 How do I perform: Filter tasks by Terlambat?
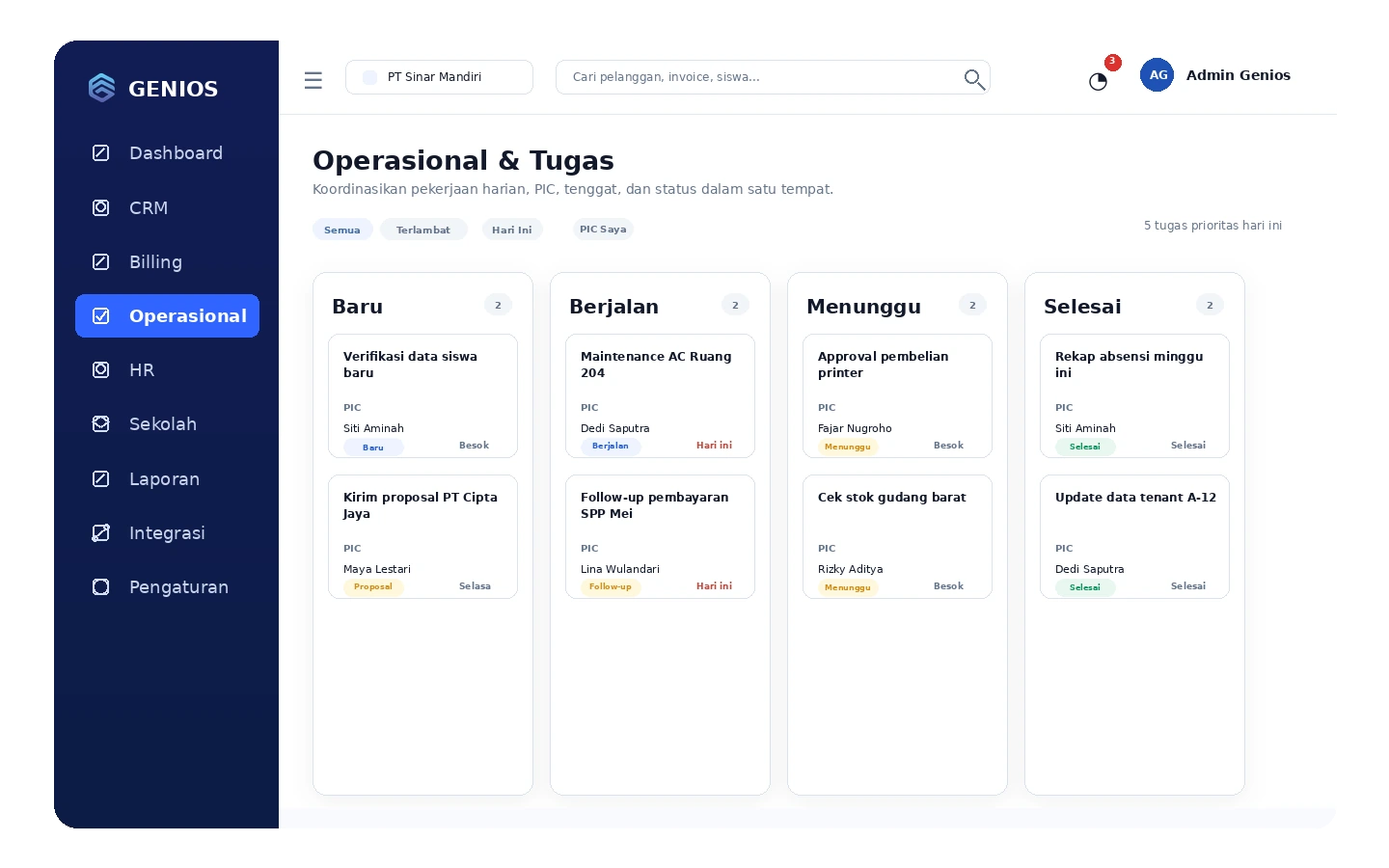click(x=423, y=230)
